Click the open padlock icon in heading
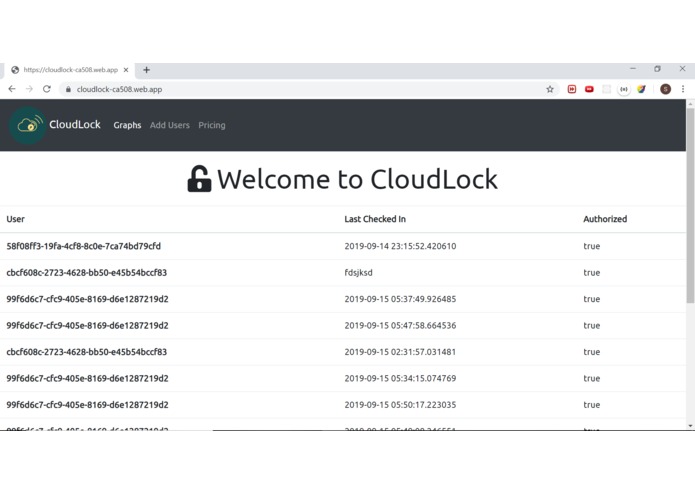This screenshot has height=494, width=695. coord(199,179)
